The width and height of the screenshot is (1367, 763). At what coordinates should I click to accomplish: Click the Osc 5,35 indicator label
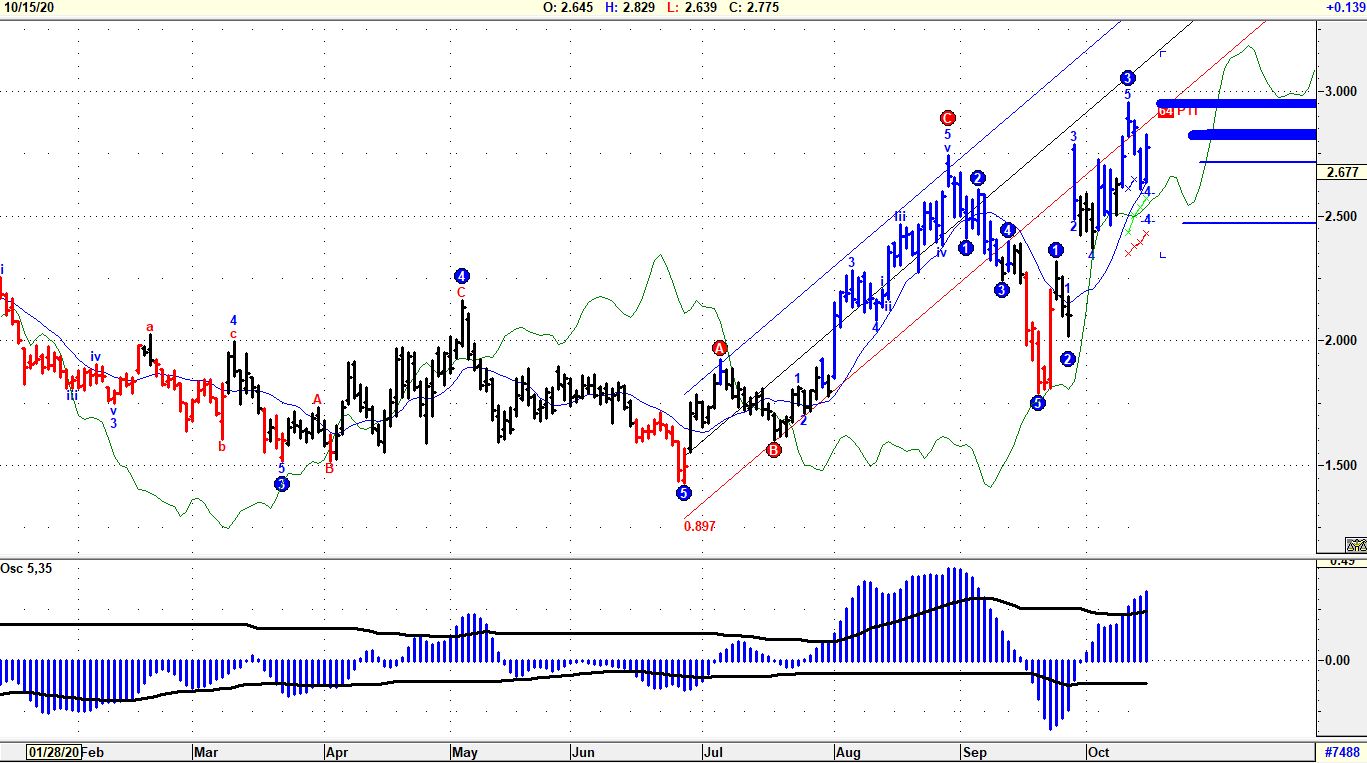tap(25, 569)
